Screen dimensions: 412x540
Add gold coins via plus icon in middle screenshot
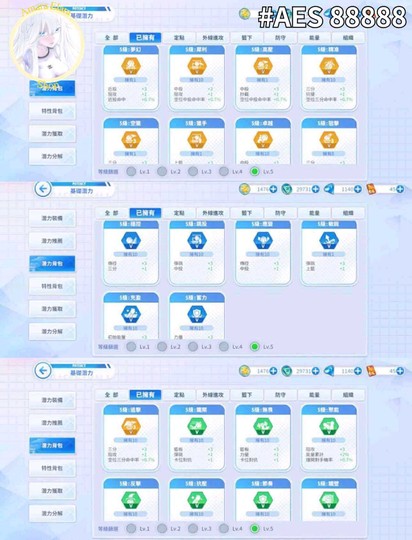(273, 189)
